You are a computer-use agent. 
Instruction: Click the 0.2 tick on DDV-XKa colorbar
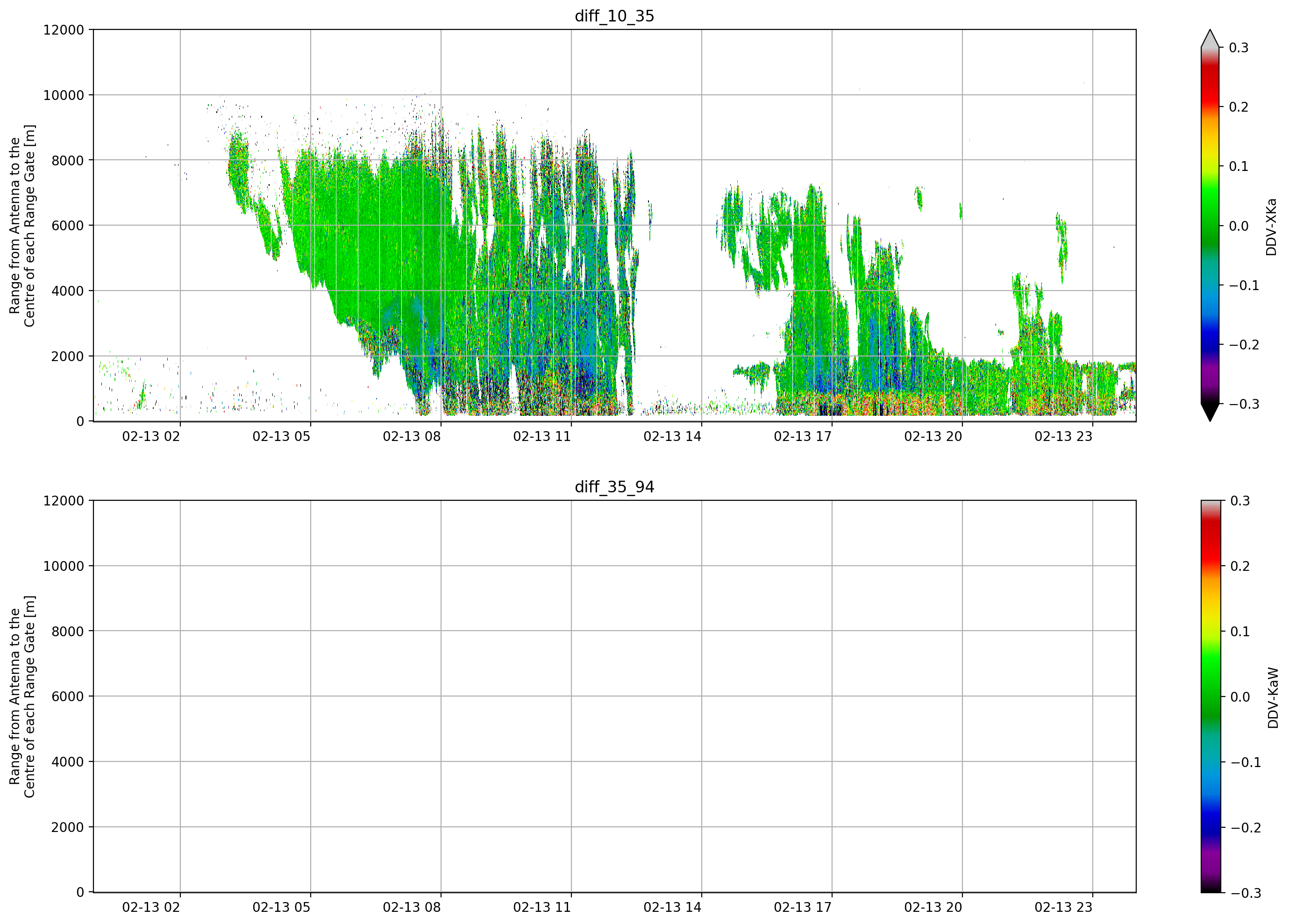coord(1239,107)
